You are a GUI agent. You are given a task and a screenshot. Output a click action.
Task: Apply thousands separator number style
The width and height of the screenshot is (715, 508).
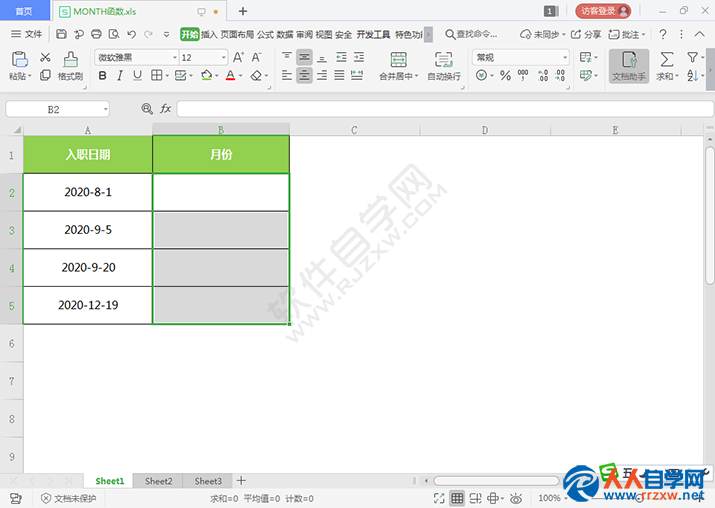pos(523,75)
